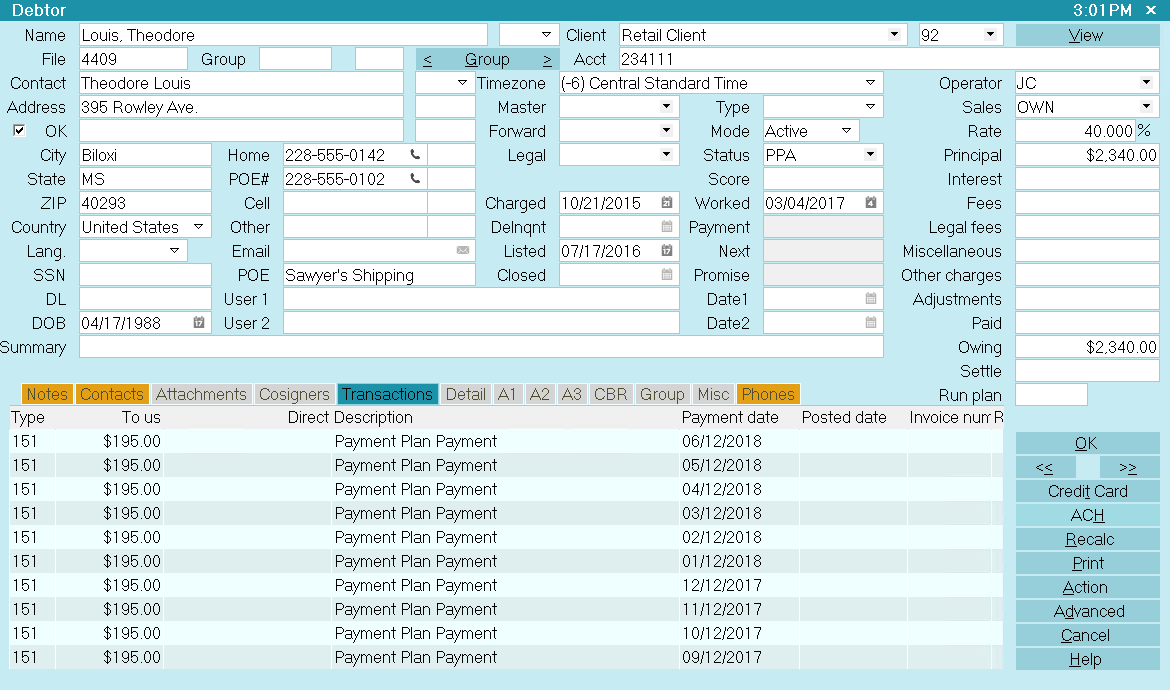This screenshot has height=690, width=1170.
Task: Open calendar for Closed date
Action: point(667,275)
